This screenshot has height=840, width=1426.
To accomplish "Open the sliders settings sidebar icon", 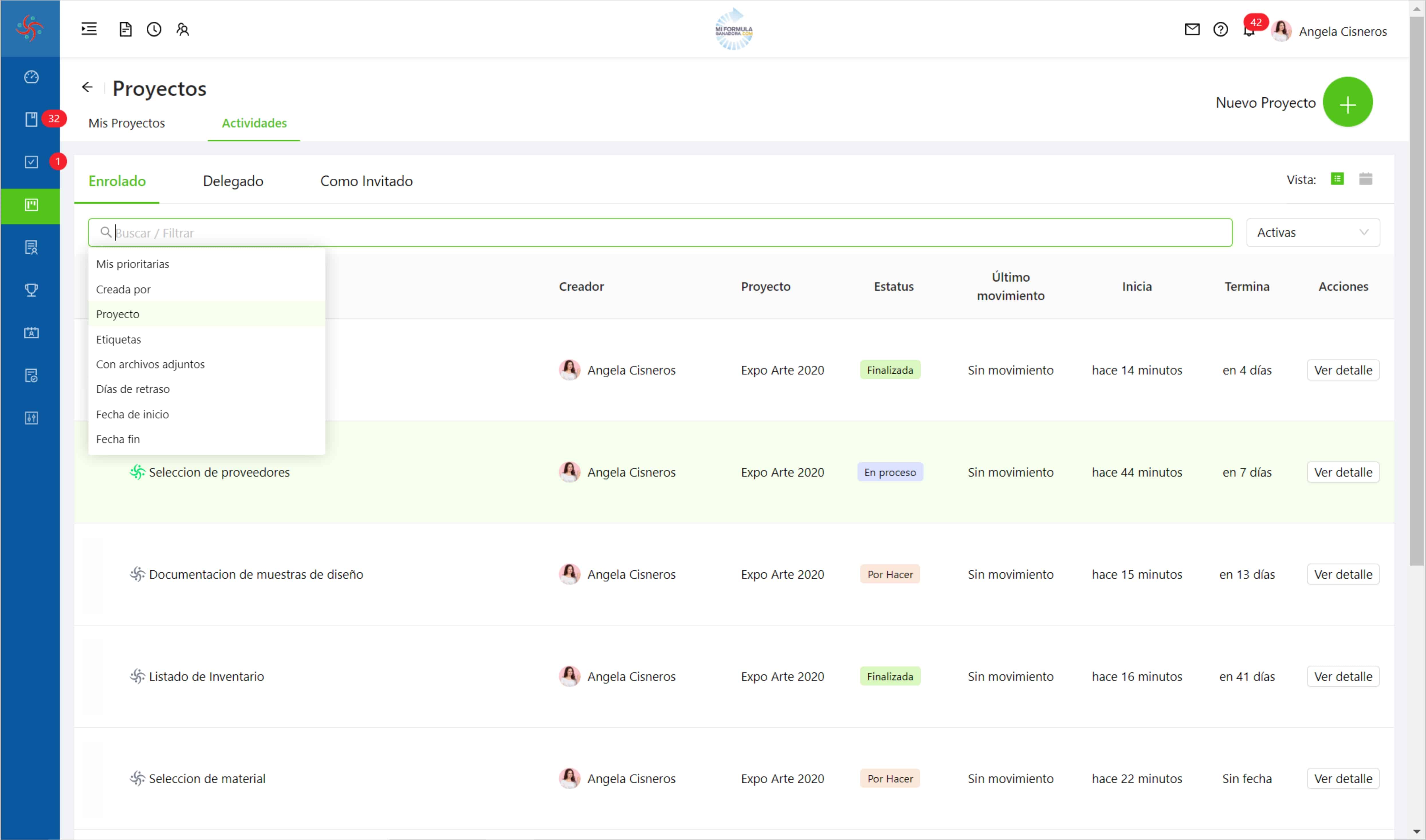I will 31,418.
